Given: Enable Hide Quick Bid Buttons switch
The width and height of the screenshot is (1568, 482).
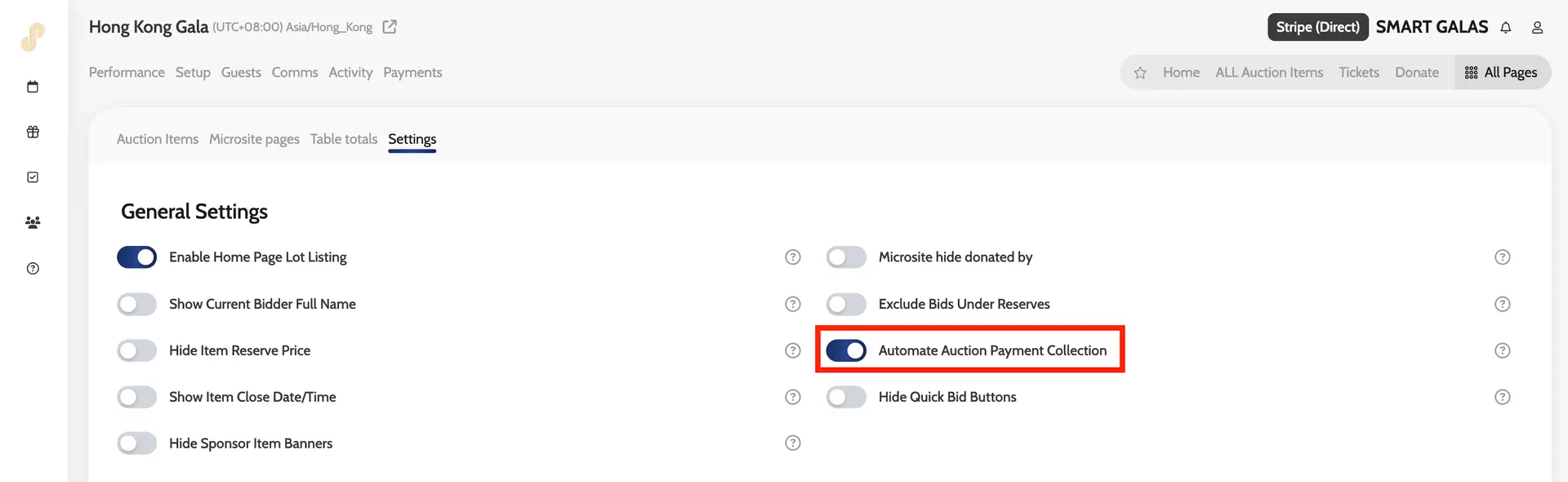Looking at the screenshot, I should point(846,397).
